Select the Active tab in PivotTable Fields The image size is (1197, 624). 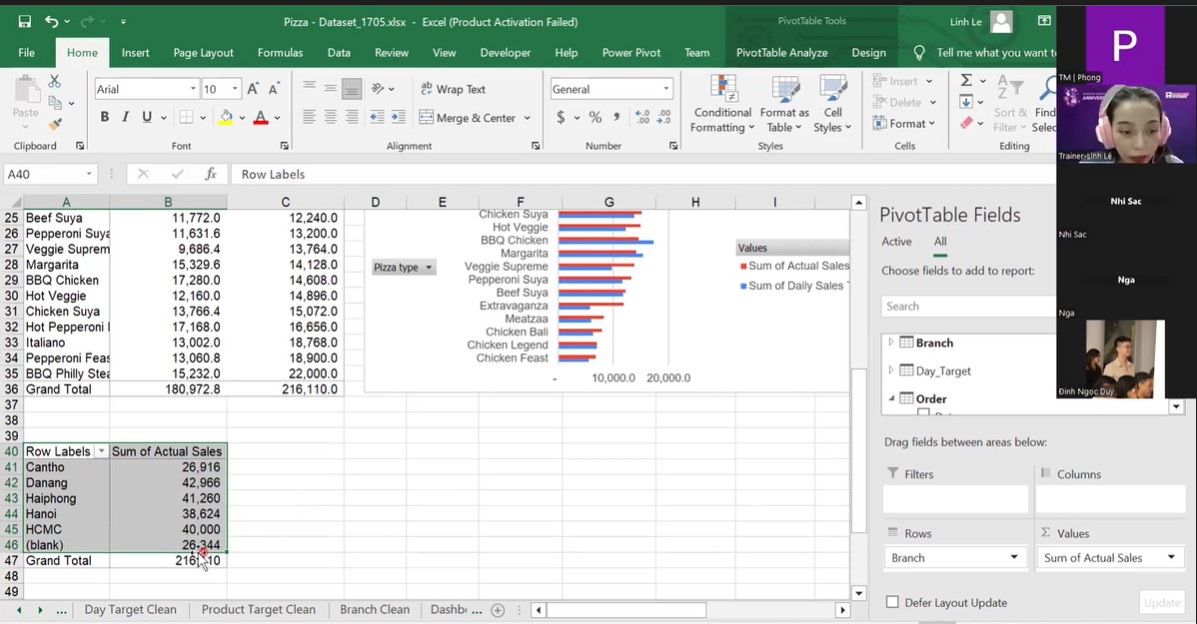(896, 241)
